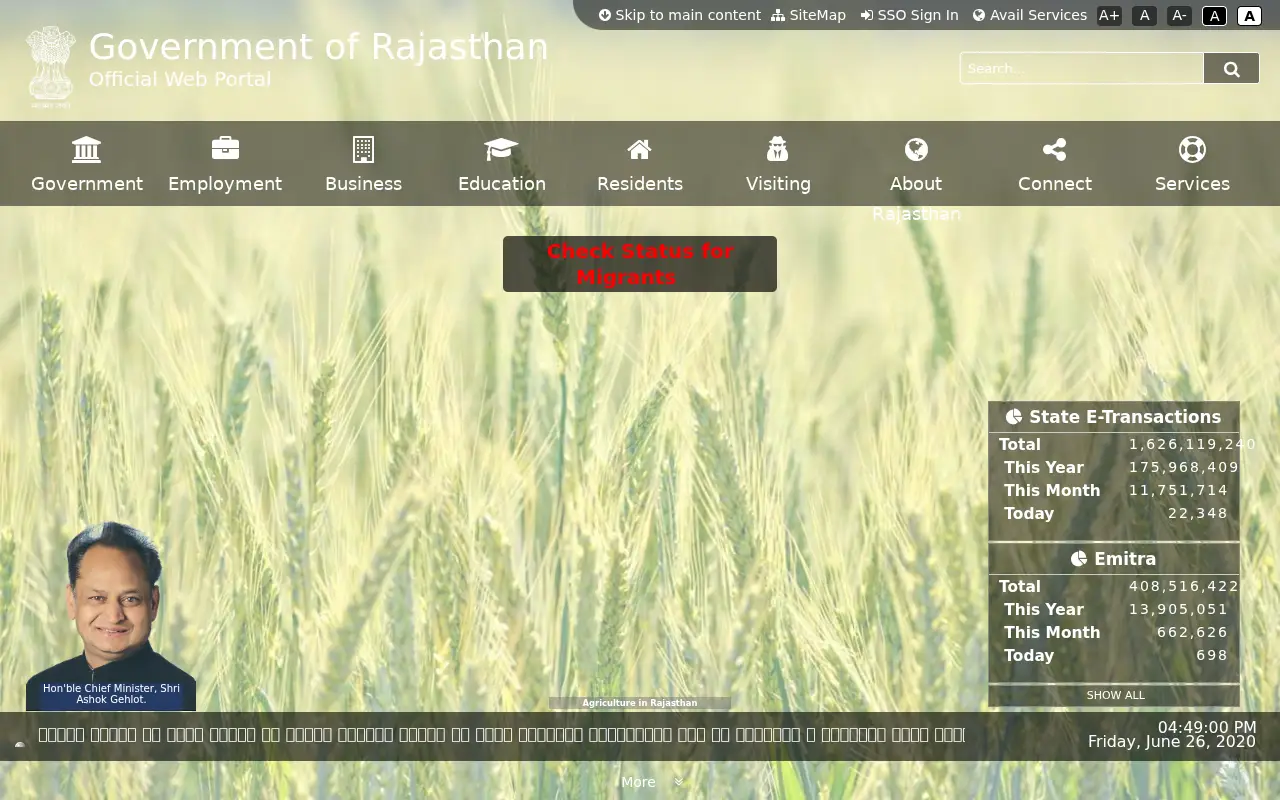Screen dimensions: 1280x800
Task: Reset font size with plain A button
Action: point(1145,15)
